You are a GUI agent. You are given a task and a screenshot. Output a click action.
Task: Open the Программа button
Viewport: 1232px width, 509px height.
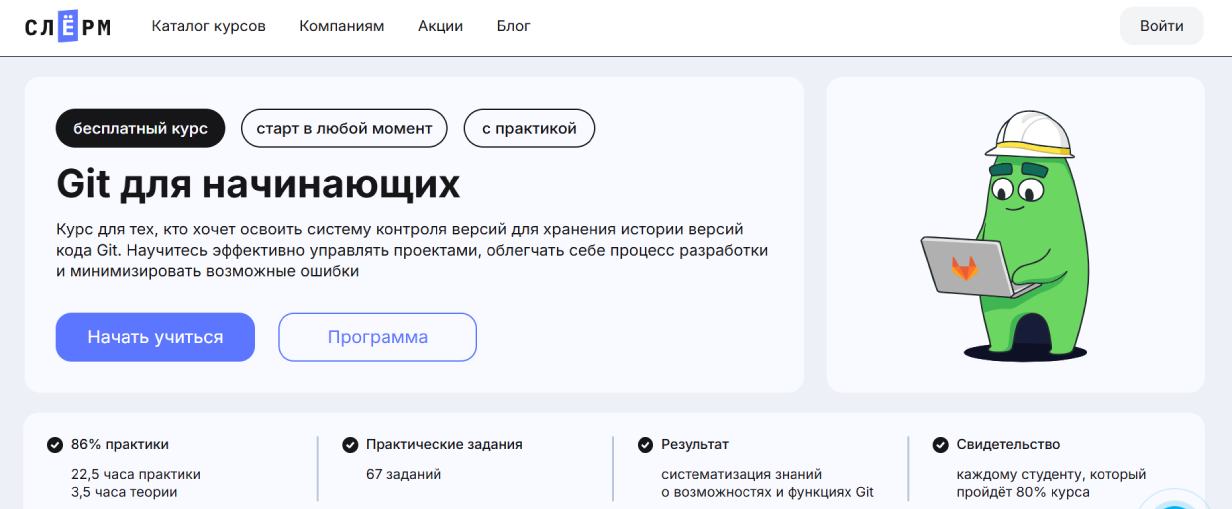[x=377, y=337]
